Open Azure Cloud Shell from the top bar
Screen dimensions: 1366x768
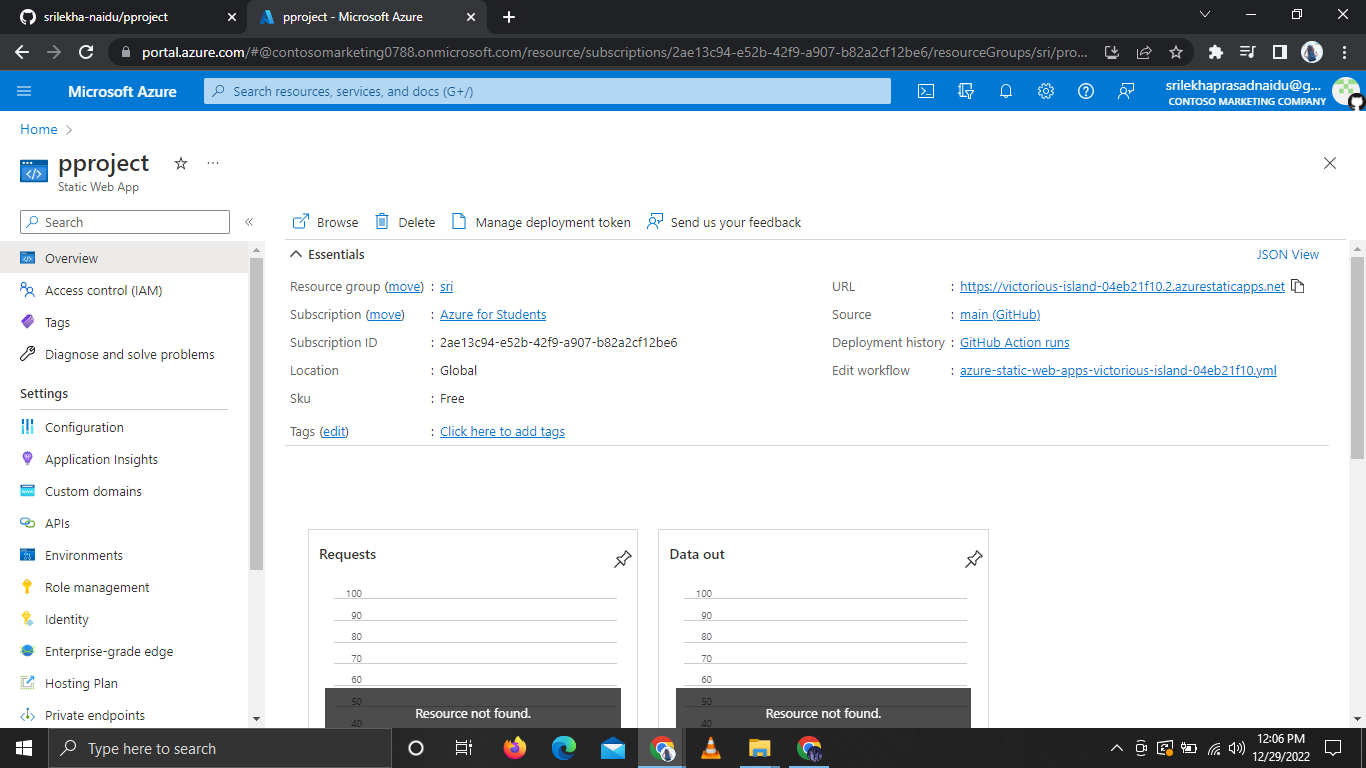click(925, 91)
